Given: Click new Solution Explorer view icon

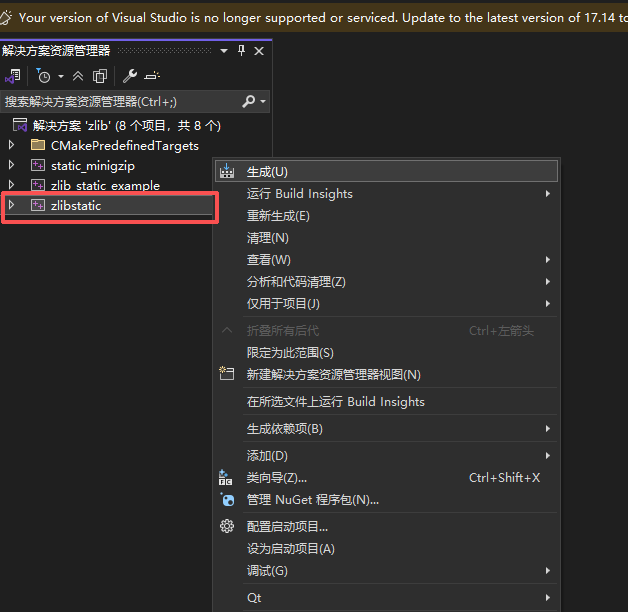Looking at the screenshot, I should click(227, 373).
